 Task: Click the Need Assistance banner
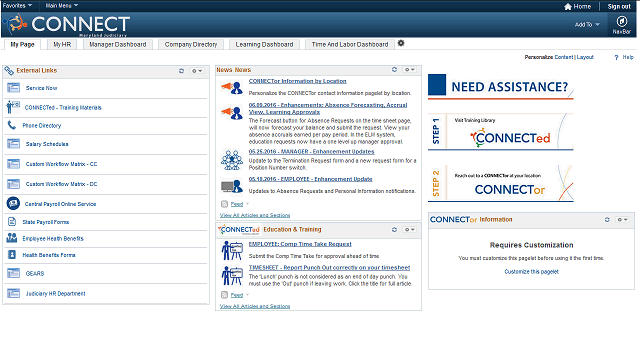[x=501, y=87]
